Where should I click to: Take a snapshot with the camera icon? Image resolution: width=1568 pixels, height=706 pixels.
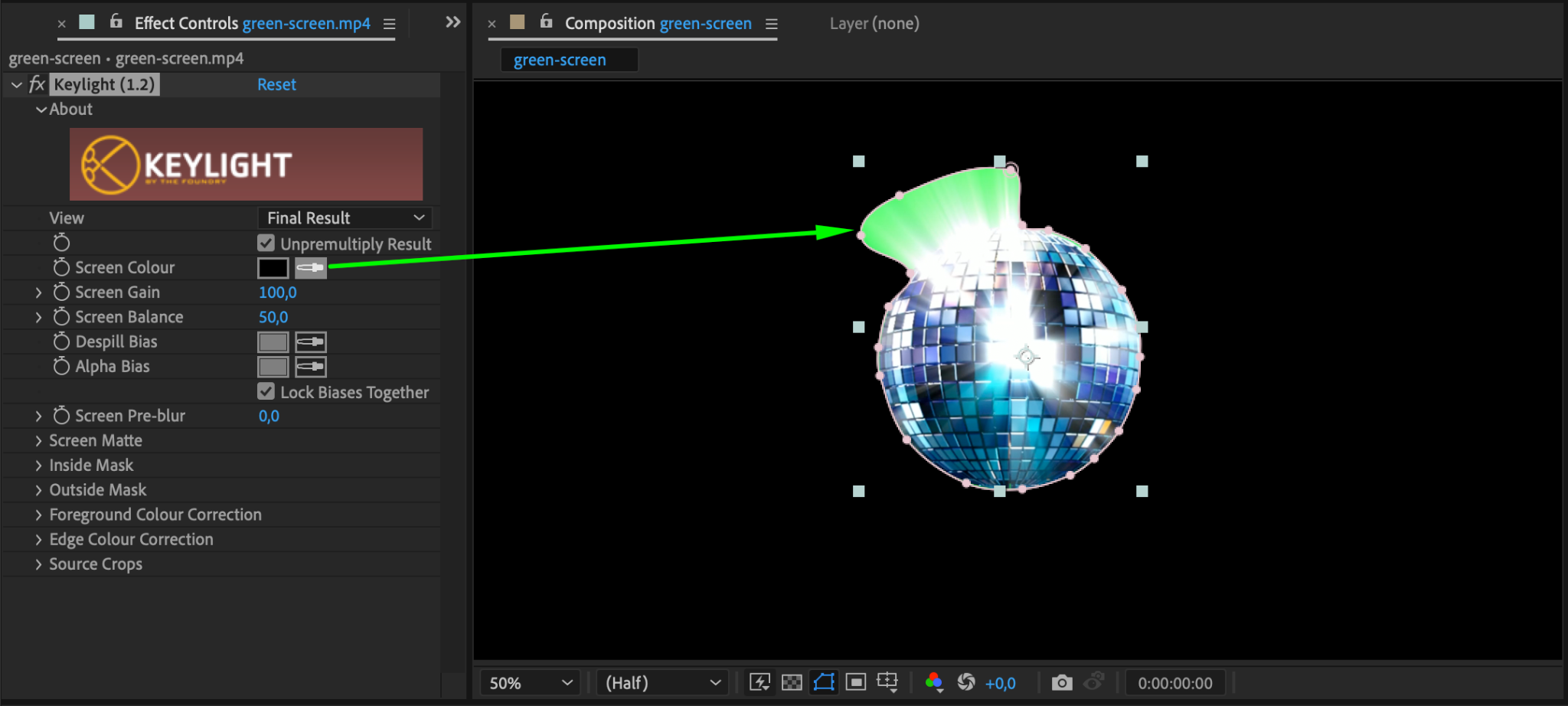(x=1061, y=682)
